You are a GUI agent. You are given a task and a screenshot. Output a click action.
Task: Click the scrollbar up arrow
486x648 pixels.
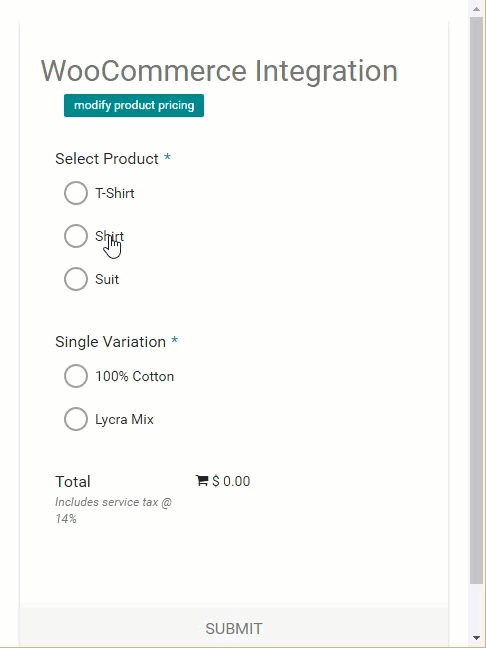(x=476, y=8)
